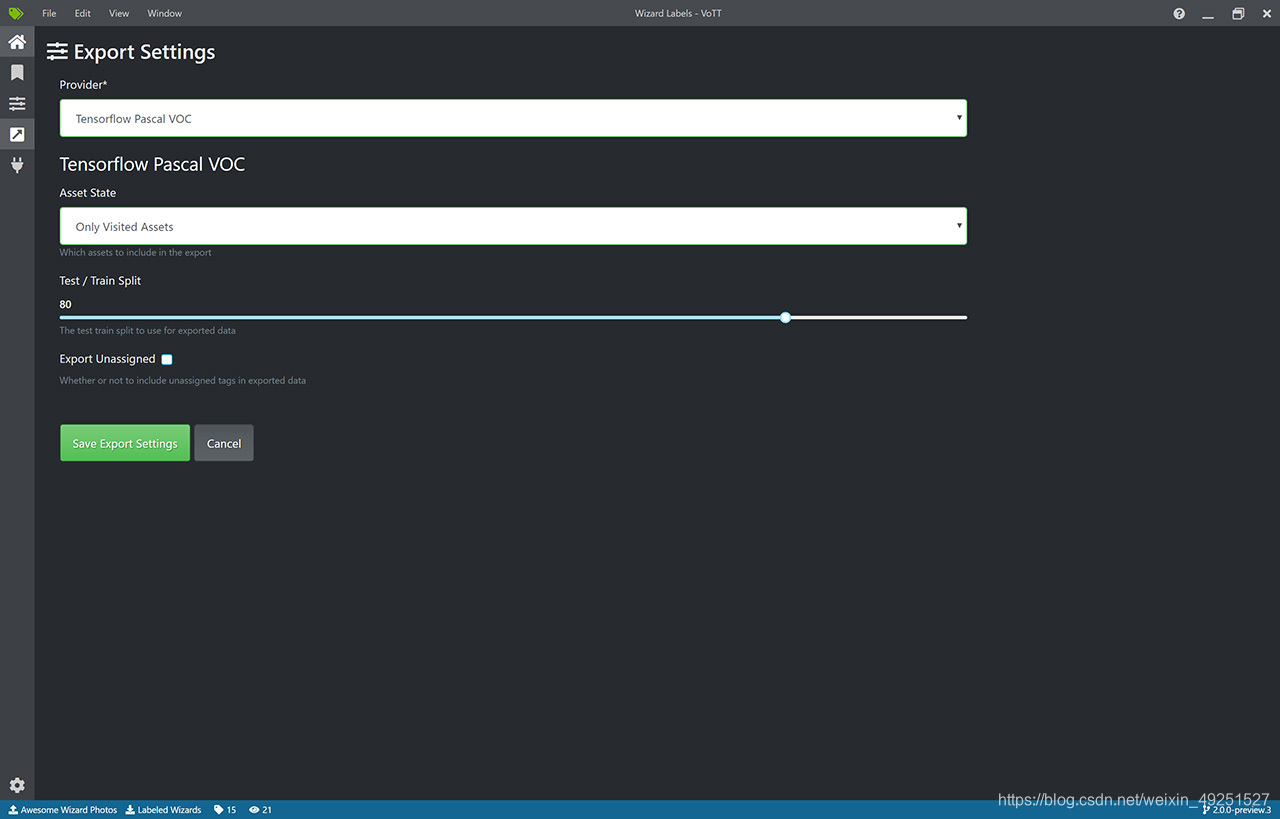
Task: Close the VoTT window
Action: (x=1266, y=14)
